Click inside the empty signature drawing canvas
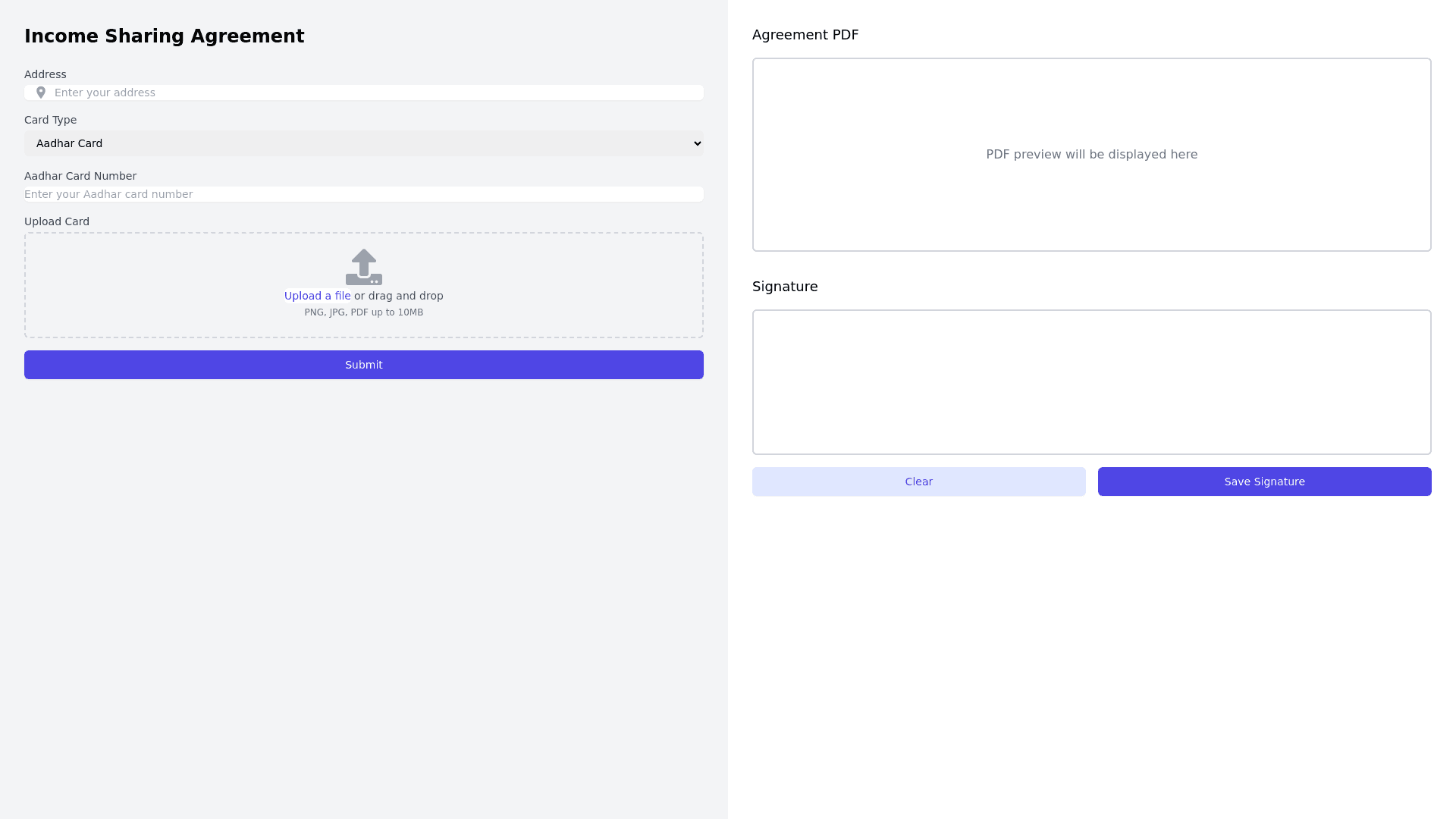 tap(1091, 382)
